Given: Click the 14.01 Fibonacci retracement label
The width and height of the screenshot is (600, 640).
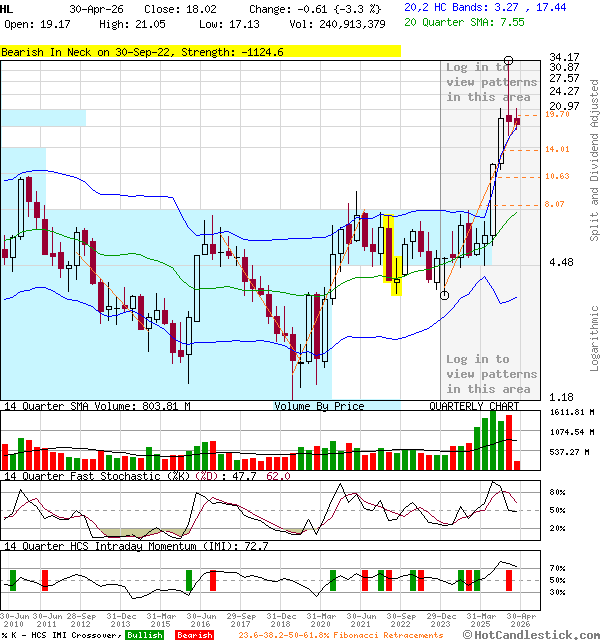Looking at the screenshot, I should (557, 149).
